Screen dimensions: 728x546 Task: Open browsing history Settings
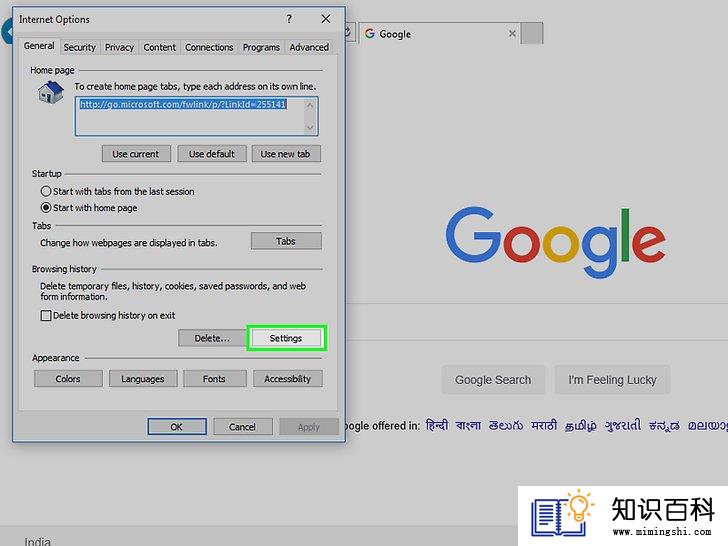pyautogui.click(x=286, y=338)
